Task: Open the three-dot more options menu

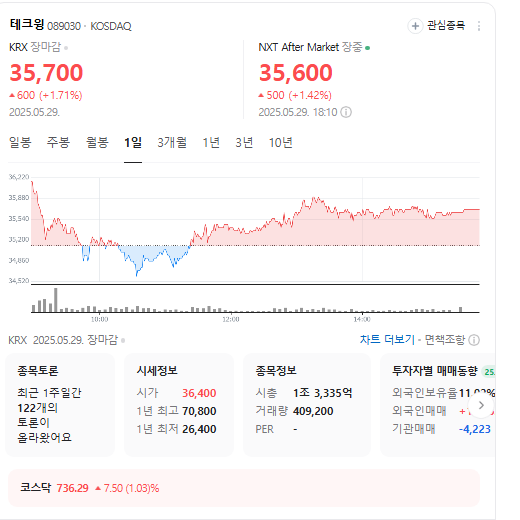Action: click(x=479, y=26)
